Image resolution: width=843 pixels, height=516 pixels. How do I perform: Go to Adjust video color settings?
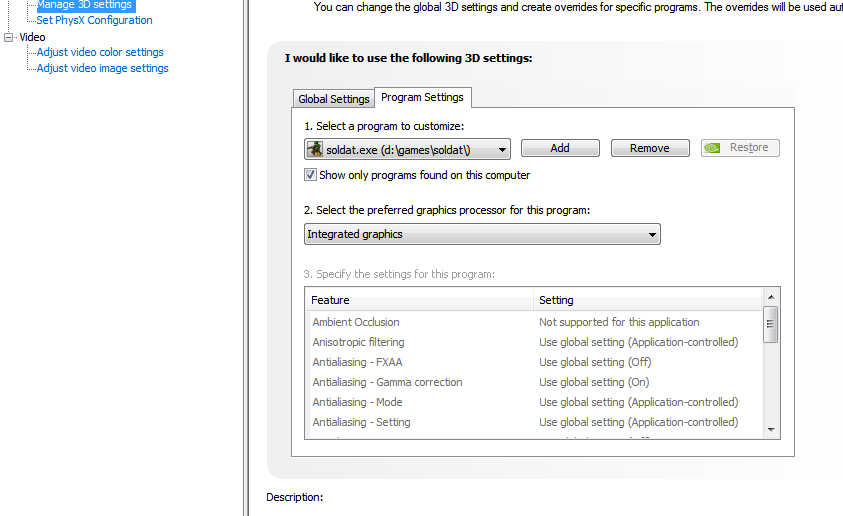[100, 52]
